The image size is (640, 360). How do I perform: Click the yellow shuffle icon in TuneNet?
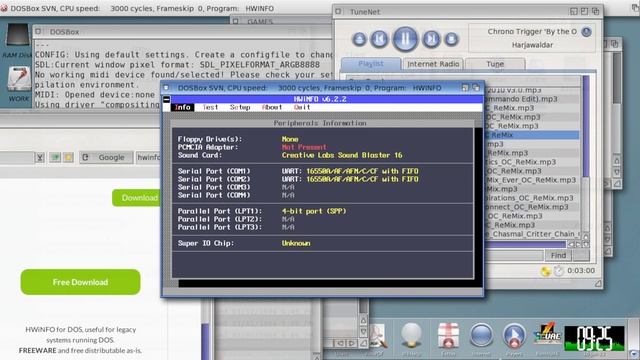(x=545, y=271)
